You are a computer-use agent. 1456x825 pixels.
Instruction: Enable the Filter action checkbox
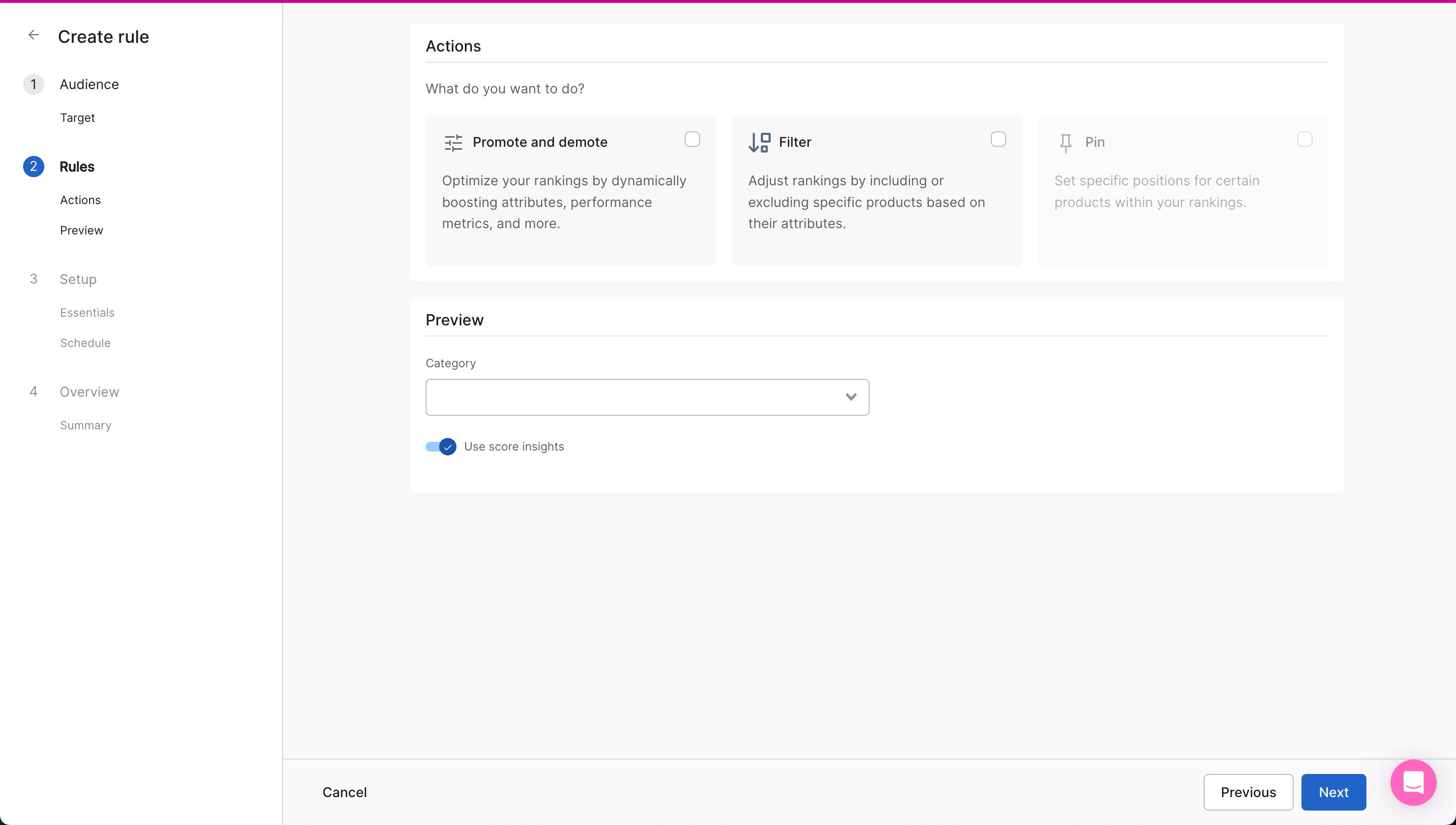tap(998, 139)
